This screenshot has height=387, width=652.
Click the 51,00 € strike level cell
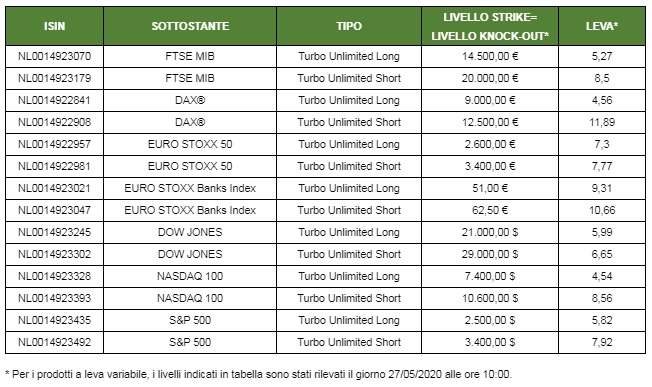tap(490, 188)
